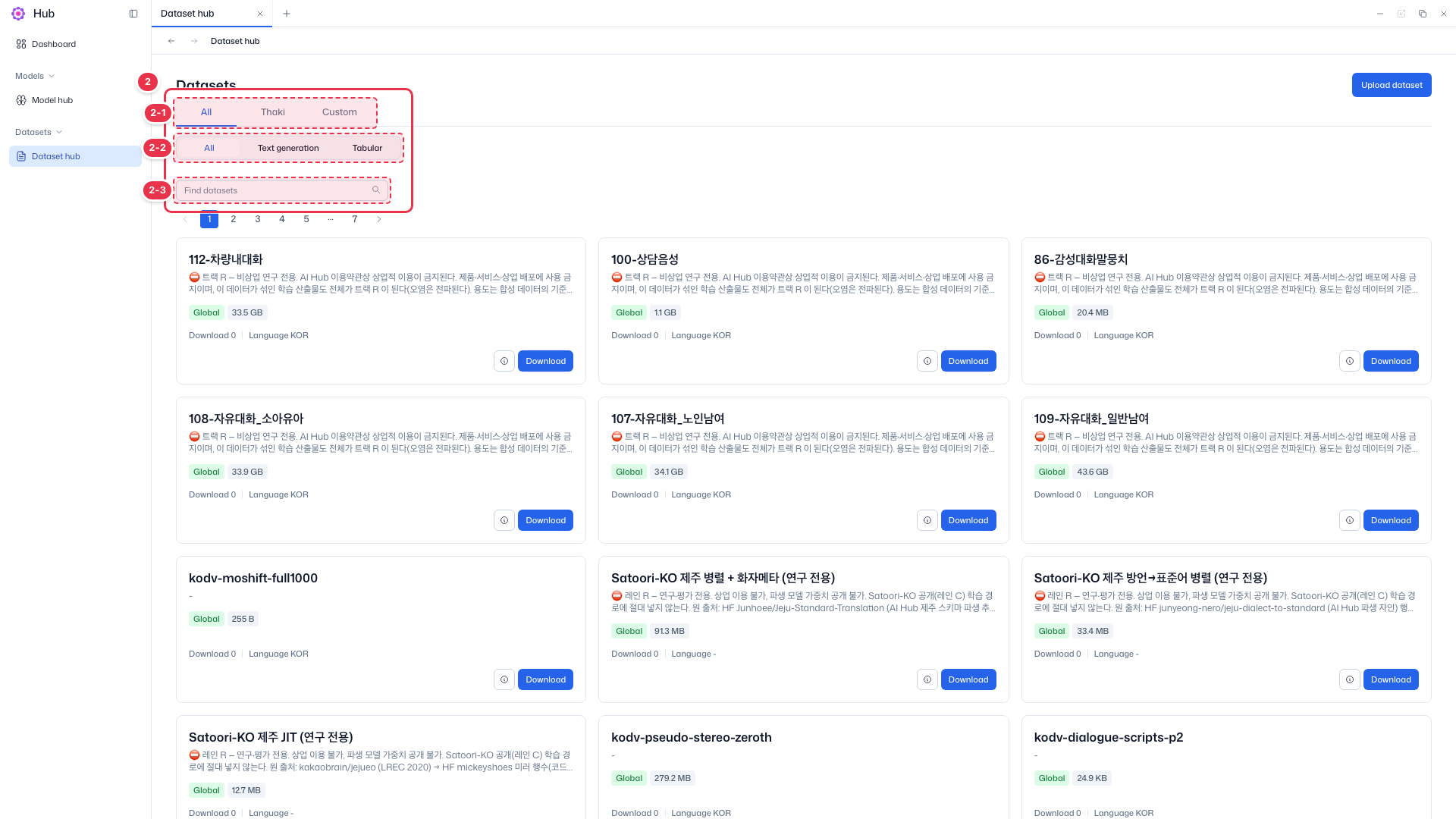This screenshot has height=819, width=1456.
Task: Download the kodv-moshift-full1000 dataset
Action: (545, 679)
